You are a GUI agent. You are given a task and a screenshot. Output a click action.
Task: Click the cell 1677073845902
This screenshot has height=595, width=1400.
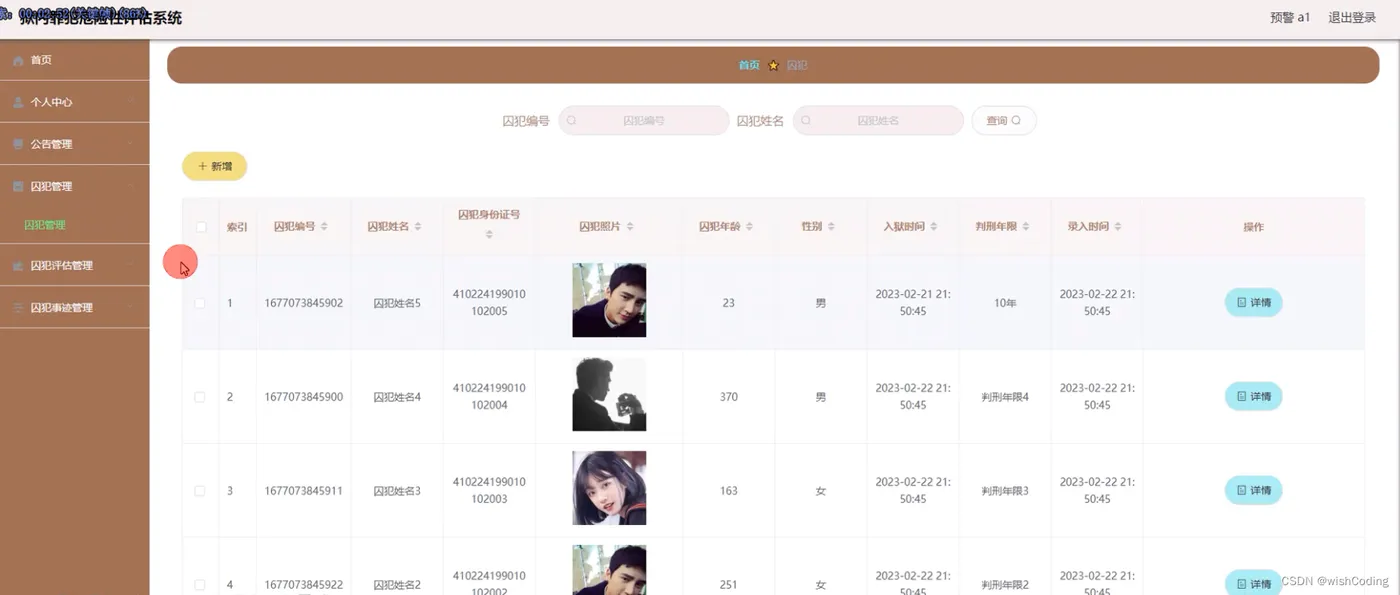(x=304, y=303)
